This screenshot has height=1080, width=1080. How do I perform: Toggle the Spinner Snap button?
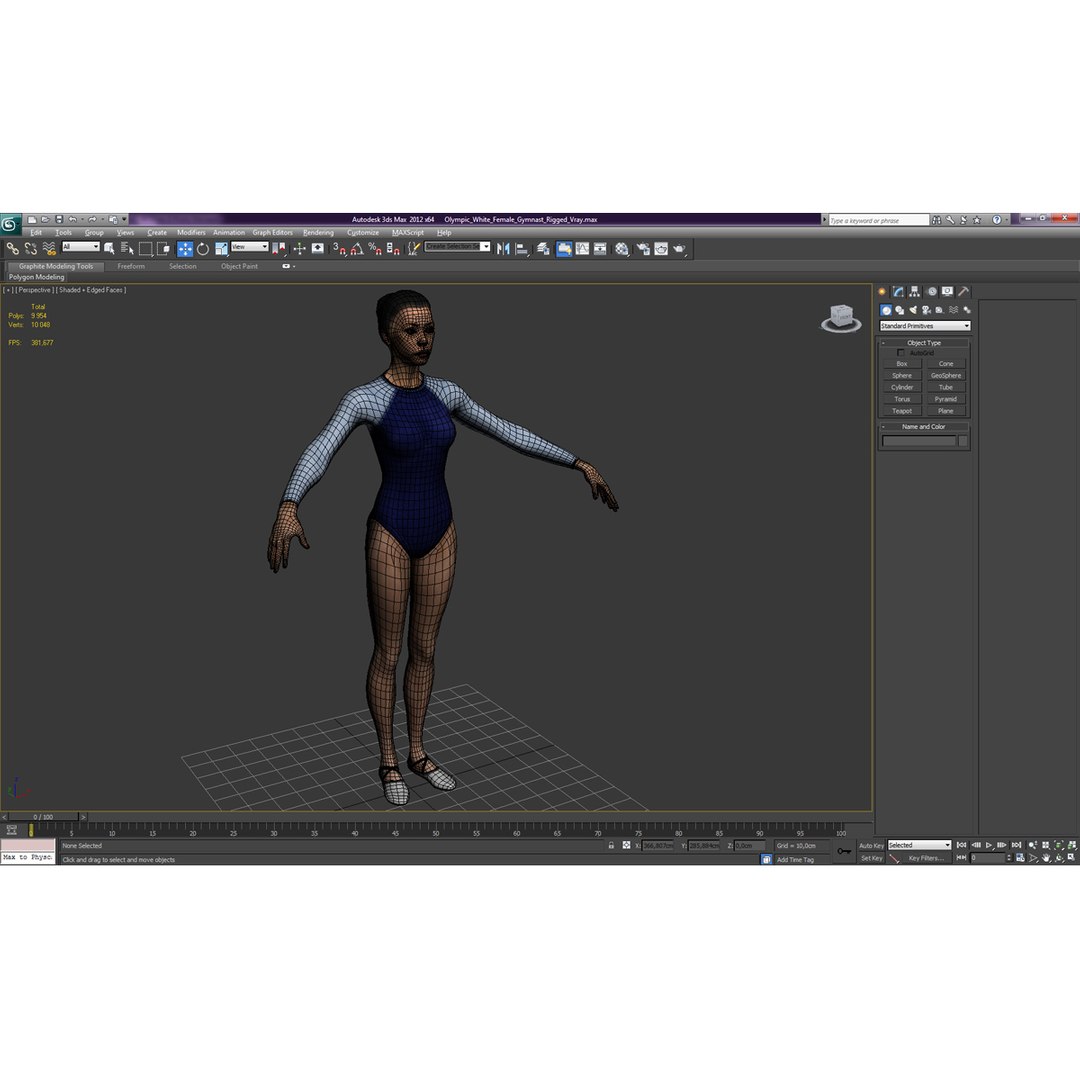[x=393, y=249]
